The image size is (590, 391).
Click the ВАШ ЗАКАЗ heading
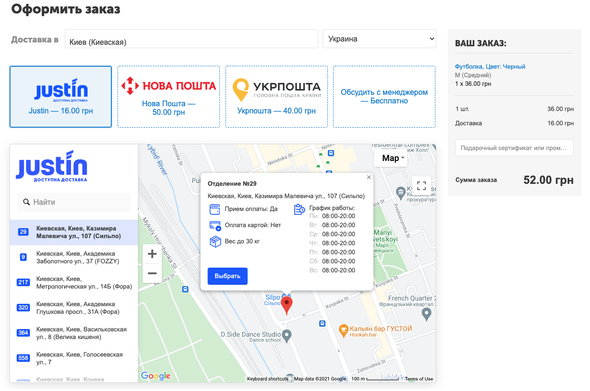[481, 43]
